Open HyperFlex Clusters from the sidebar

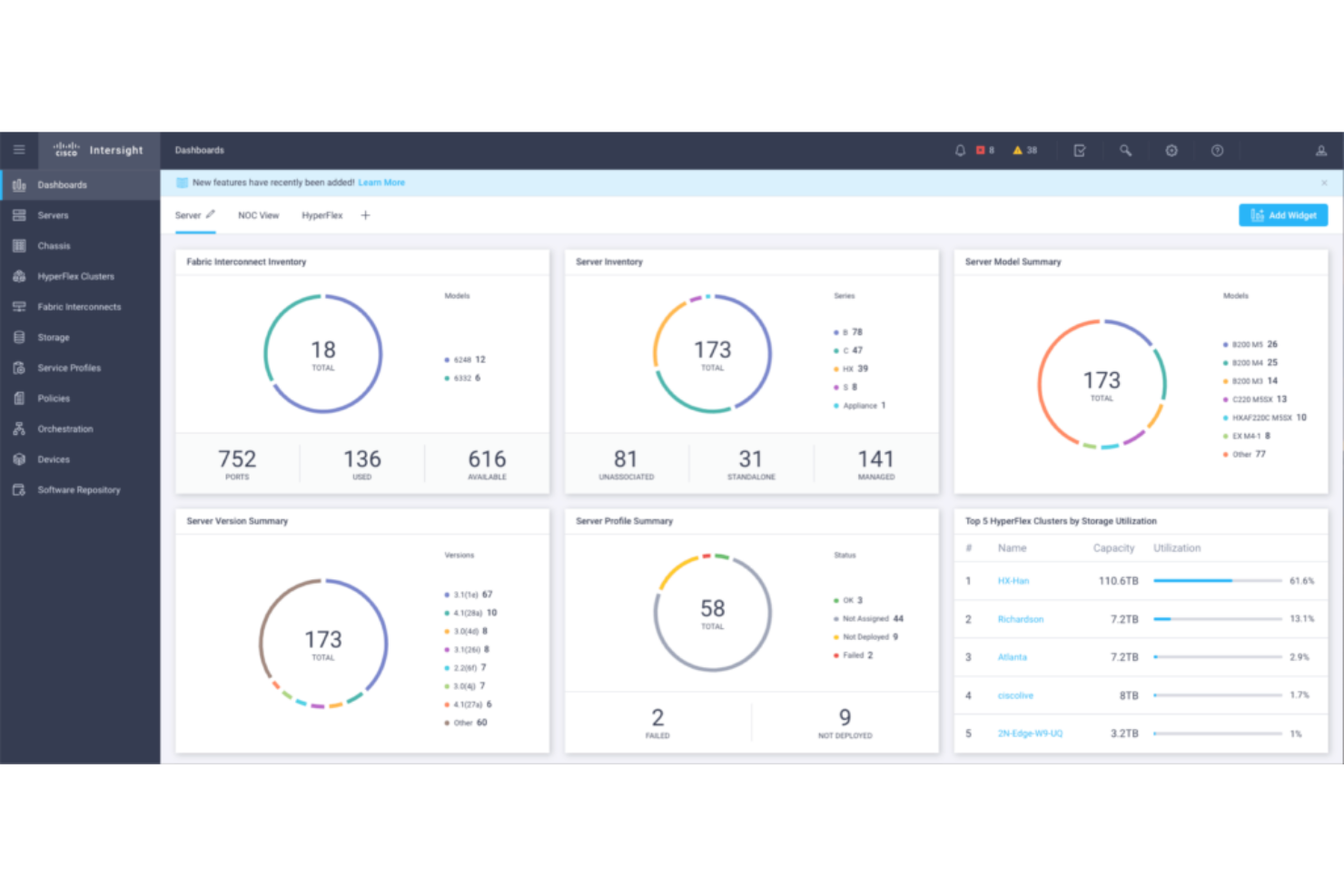click(75, 276)
